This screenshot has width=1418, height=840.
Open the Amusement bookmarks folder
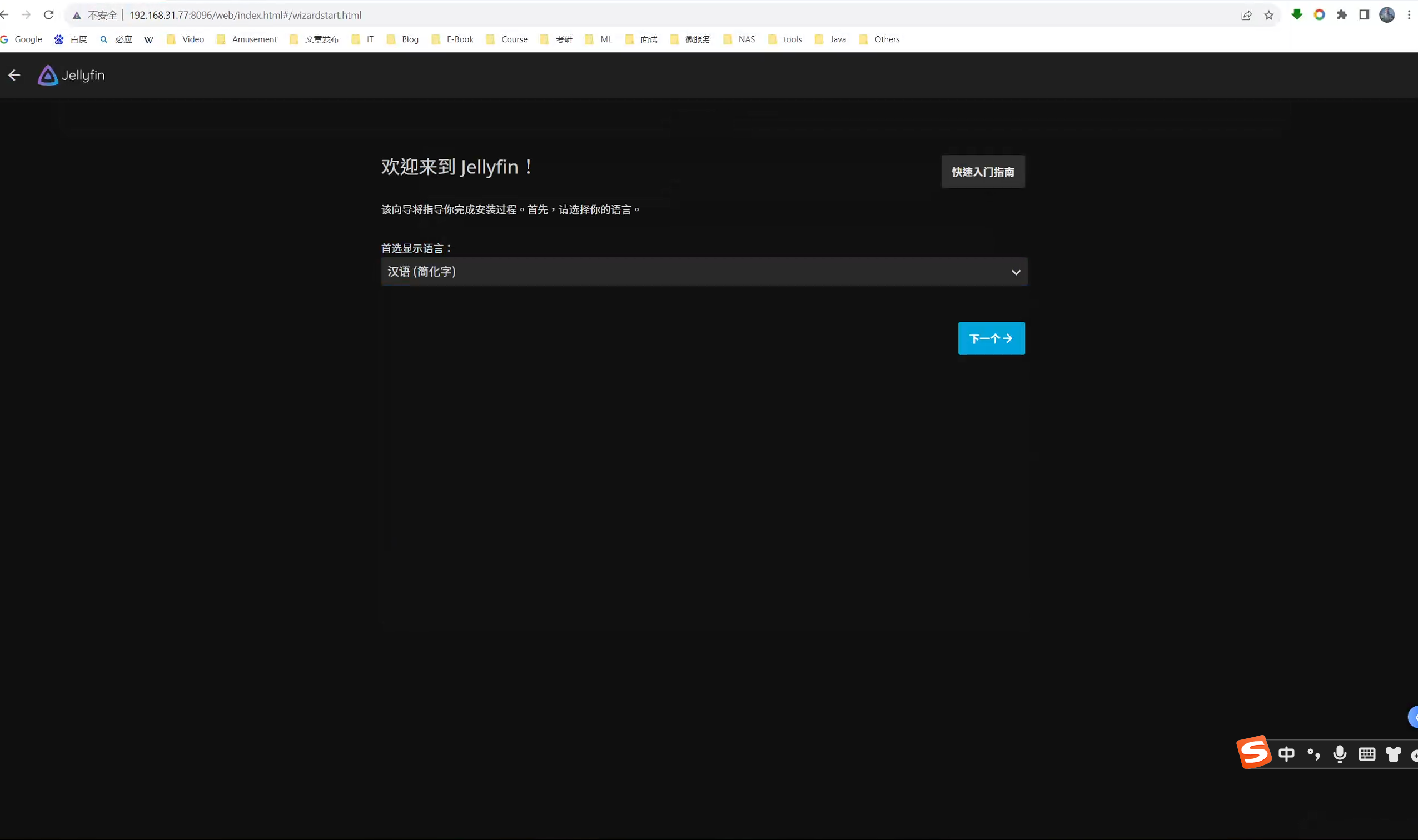[x=247, y=39]
